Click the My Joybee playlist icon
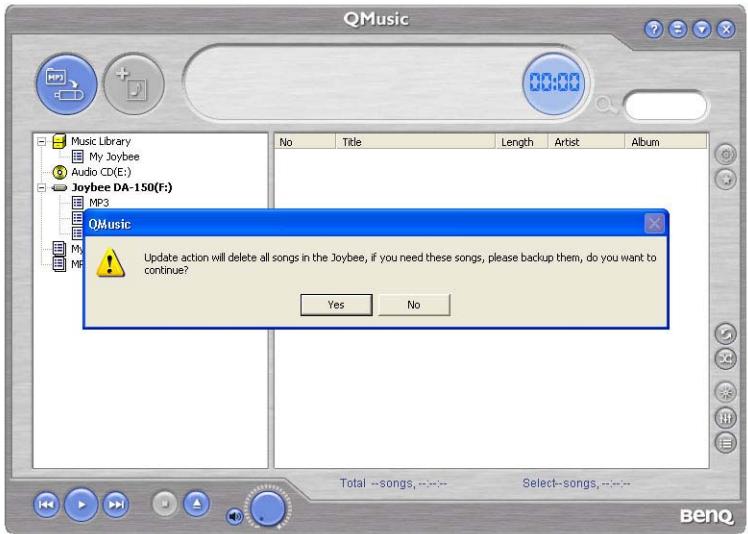The image size is (748, 534). [78, 157]
